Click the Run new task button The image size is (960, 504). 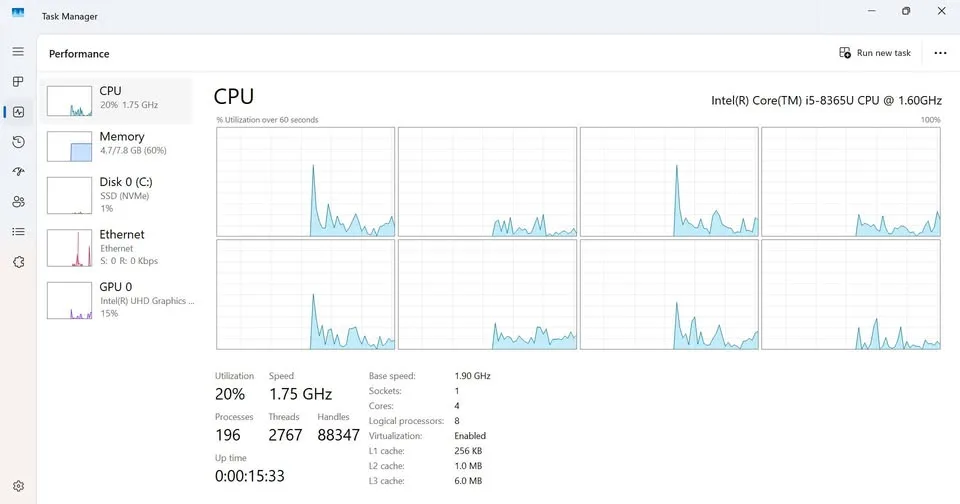(x=875, y=53)
